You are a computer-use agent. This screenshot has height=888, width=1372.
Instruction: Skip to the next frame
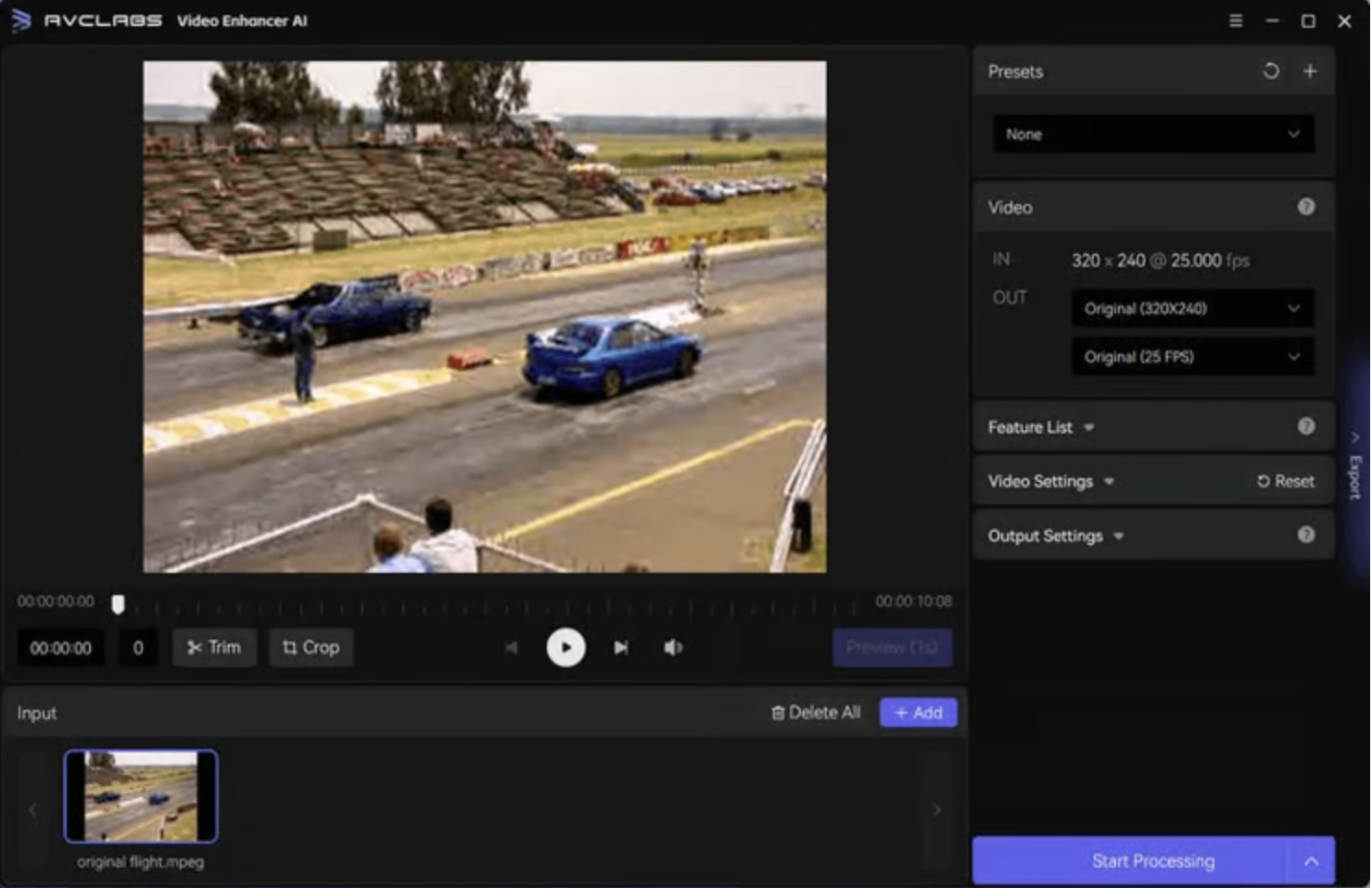point(620,647)
